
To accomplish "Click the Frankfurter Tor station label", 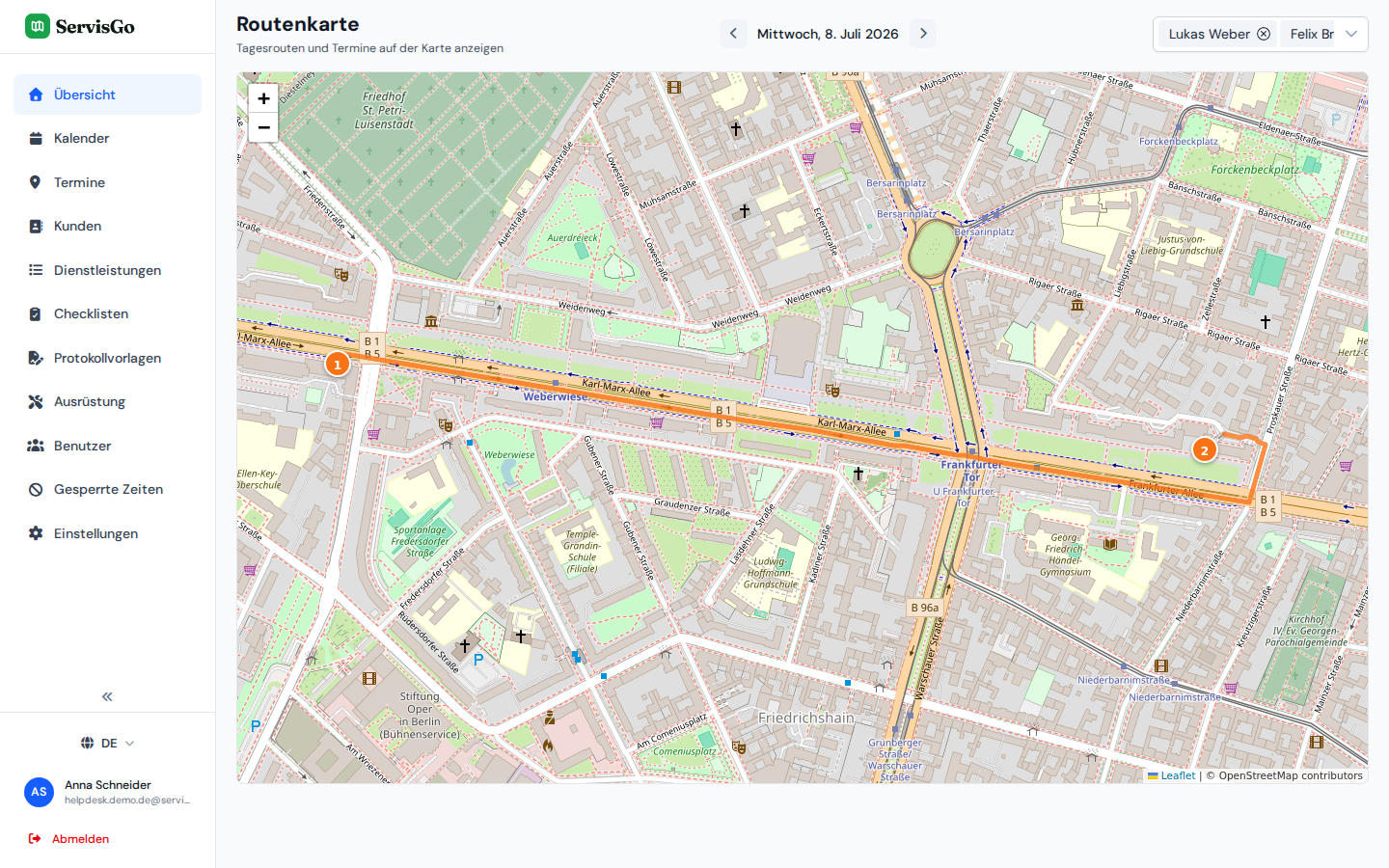I will (971, 471).
